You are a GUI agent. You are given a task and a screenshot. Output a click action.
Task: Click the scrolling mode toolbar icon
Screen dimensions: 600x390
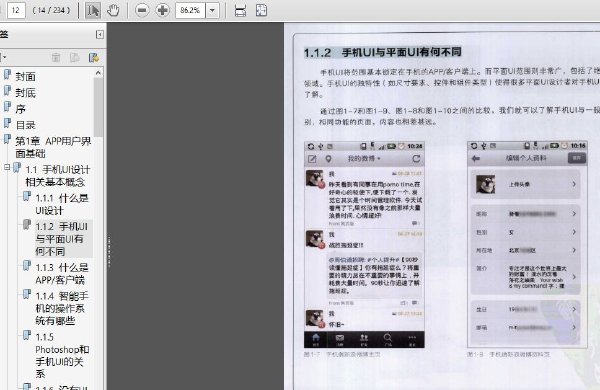pos(240,10)
